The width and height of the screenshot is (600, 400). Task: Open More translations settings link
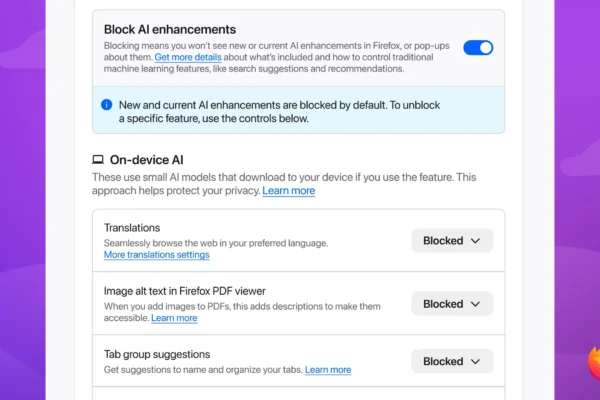[x=157, y=255]
